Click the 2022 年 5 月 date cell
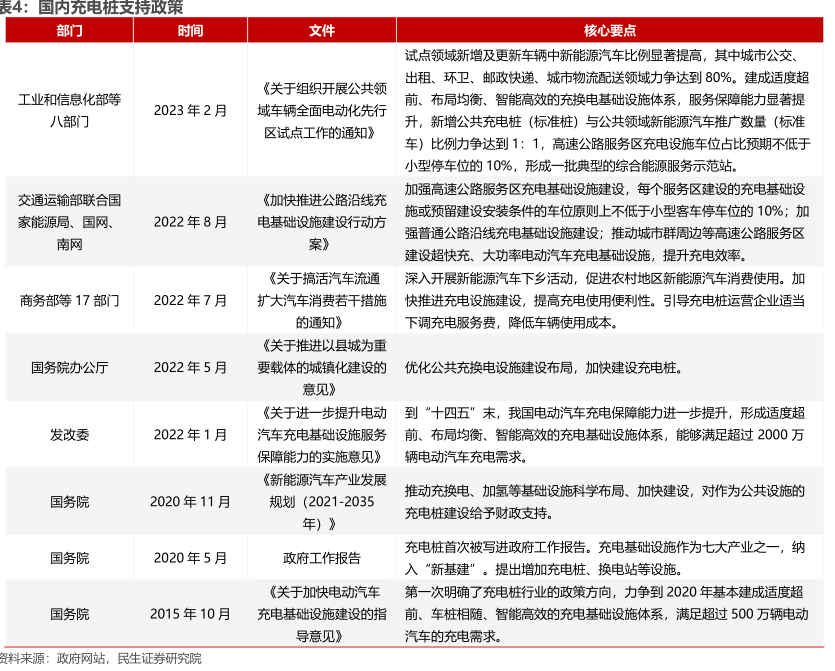This screenshot has width=835, height=671. tap(190, 367)
